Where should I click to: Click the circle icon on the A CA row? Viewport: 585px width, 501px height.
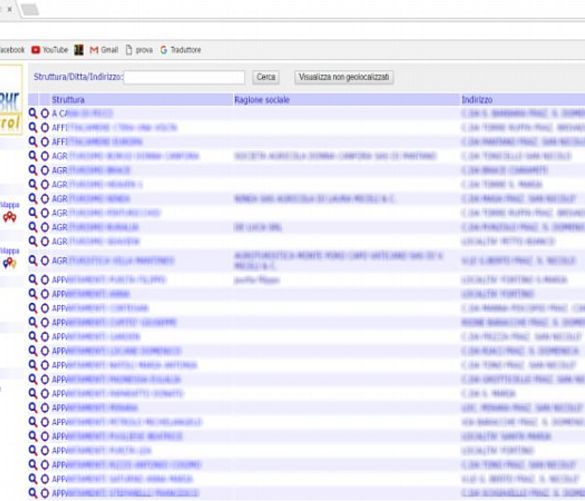pos(45,113)
